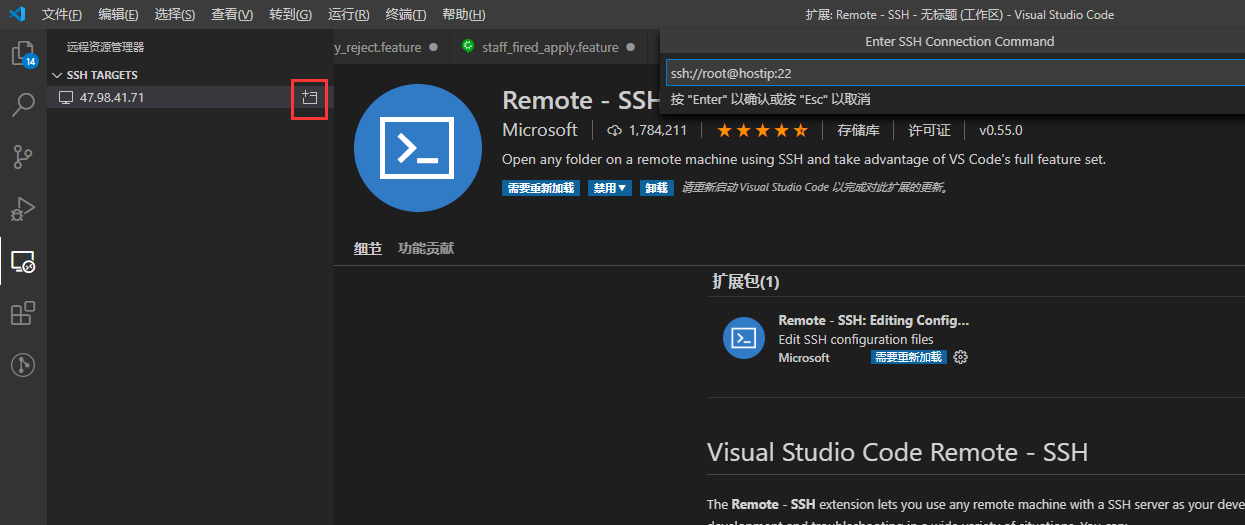Click the Remote - SSH: Editing Config icon
Screen dimensions: 1245x525
point(744,338)
